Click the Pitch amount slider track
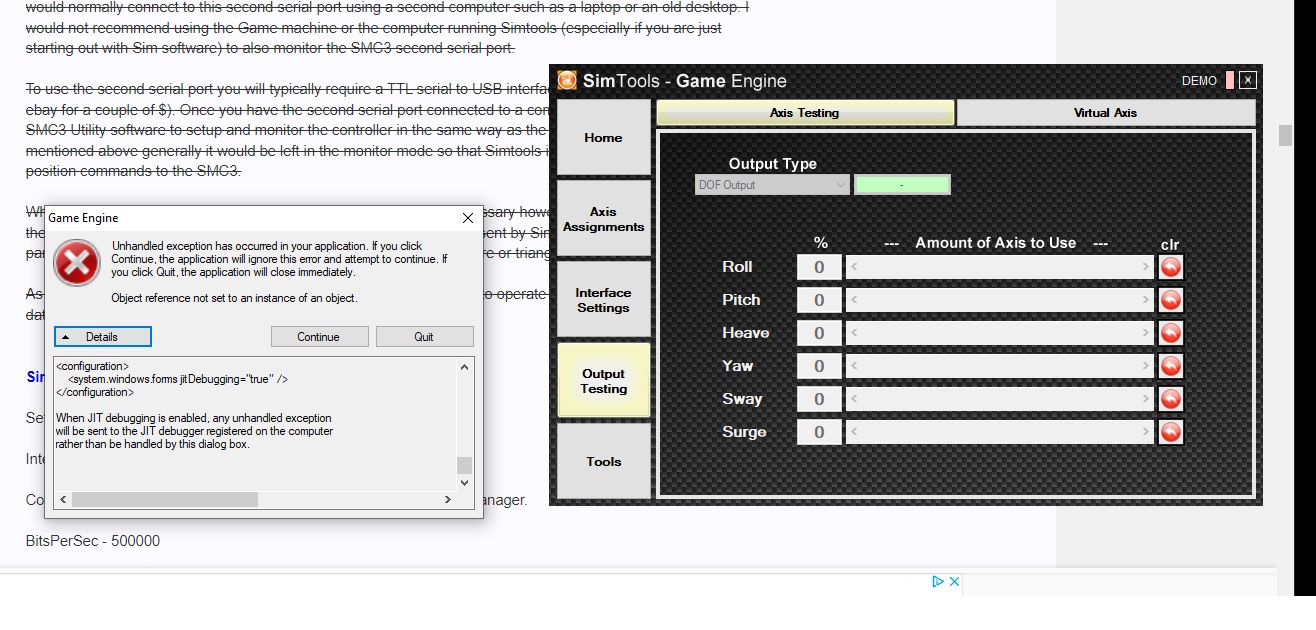This screenshot has height=630, width=1316. tap(1000, 300)
